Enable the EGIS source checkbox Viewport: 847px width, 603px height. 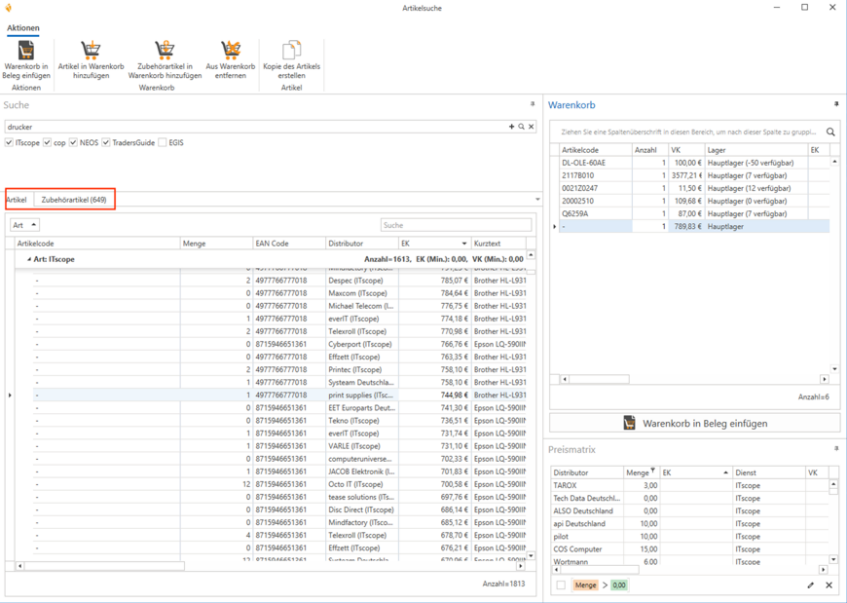coord(163,143)
